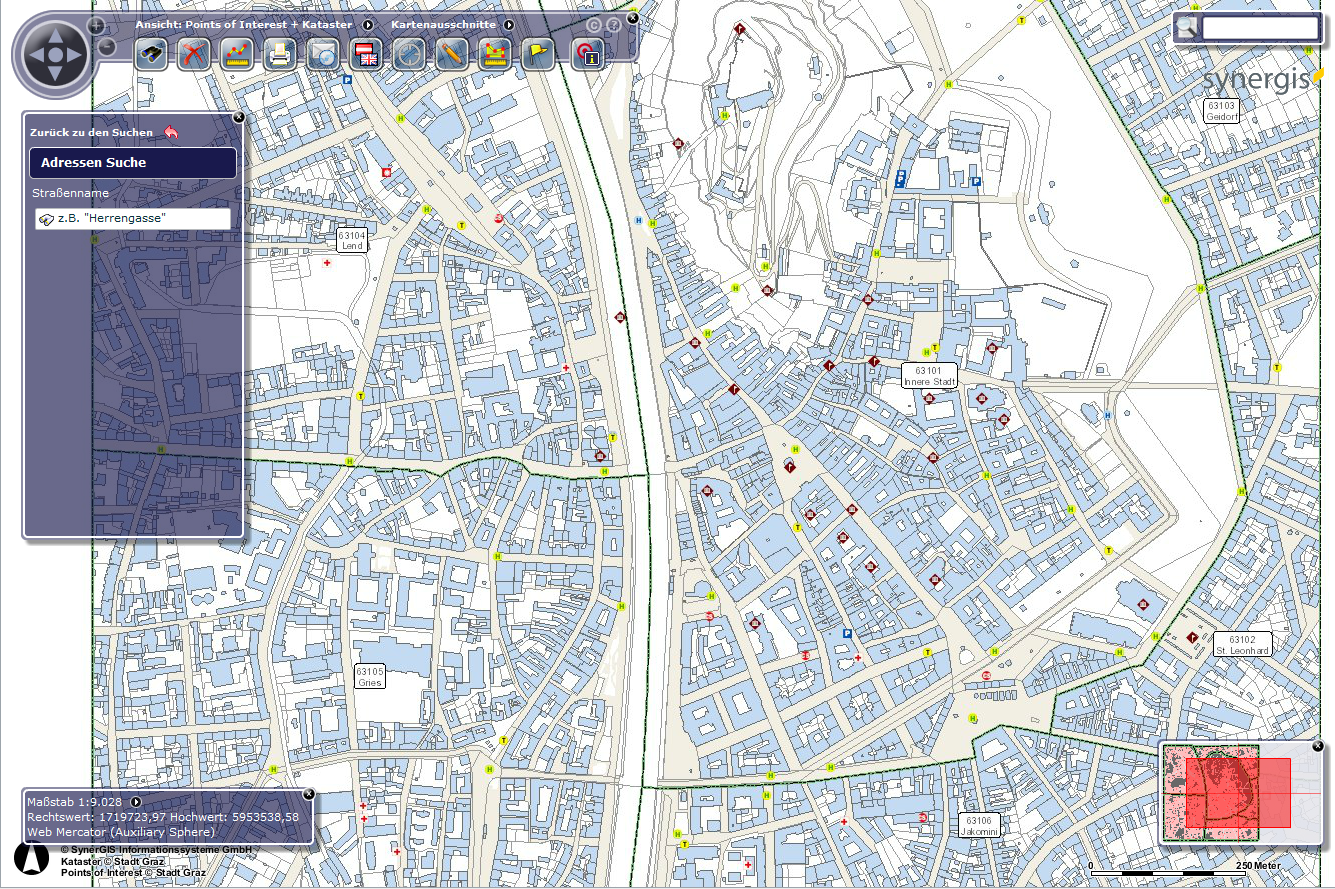Screen dimensions: 1335x889
Task: Open the print map tool
Action: tap(279, 55)
